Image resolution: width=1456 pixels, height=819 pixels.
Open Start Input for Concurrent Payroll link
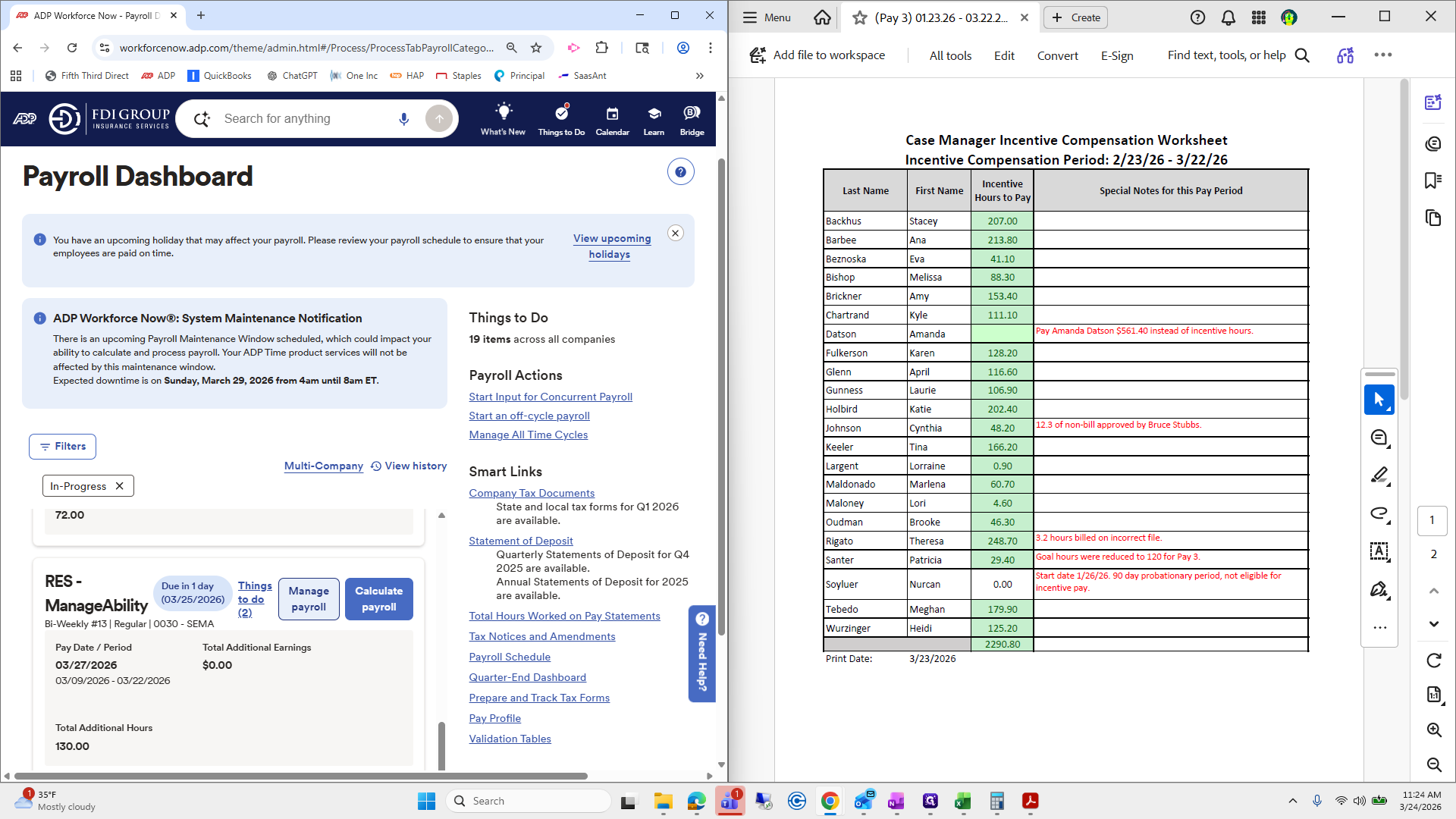click(550, 397)
